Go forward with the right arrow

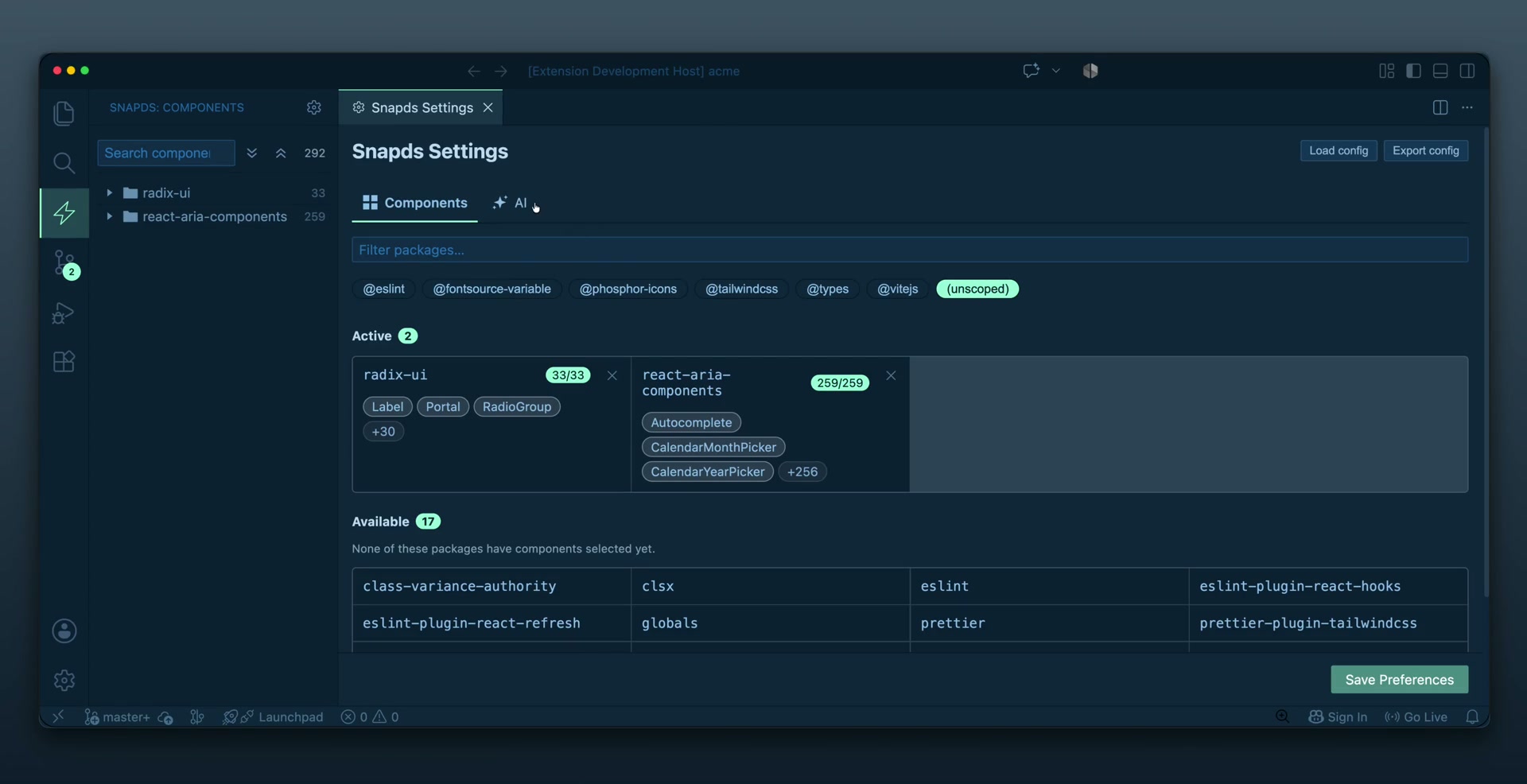pos(501,71)
